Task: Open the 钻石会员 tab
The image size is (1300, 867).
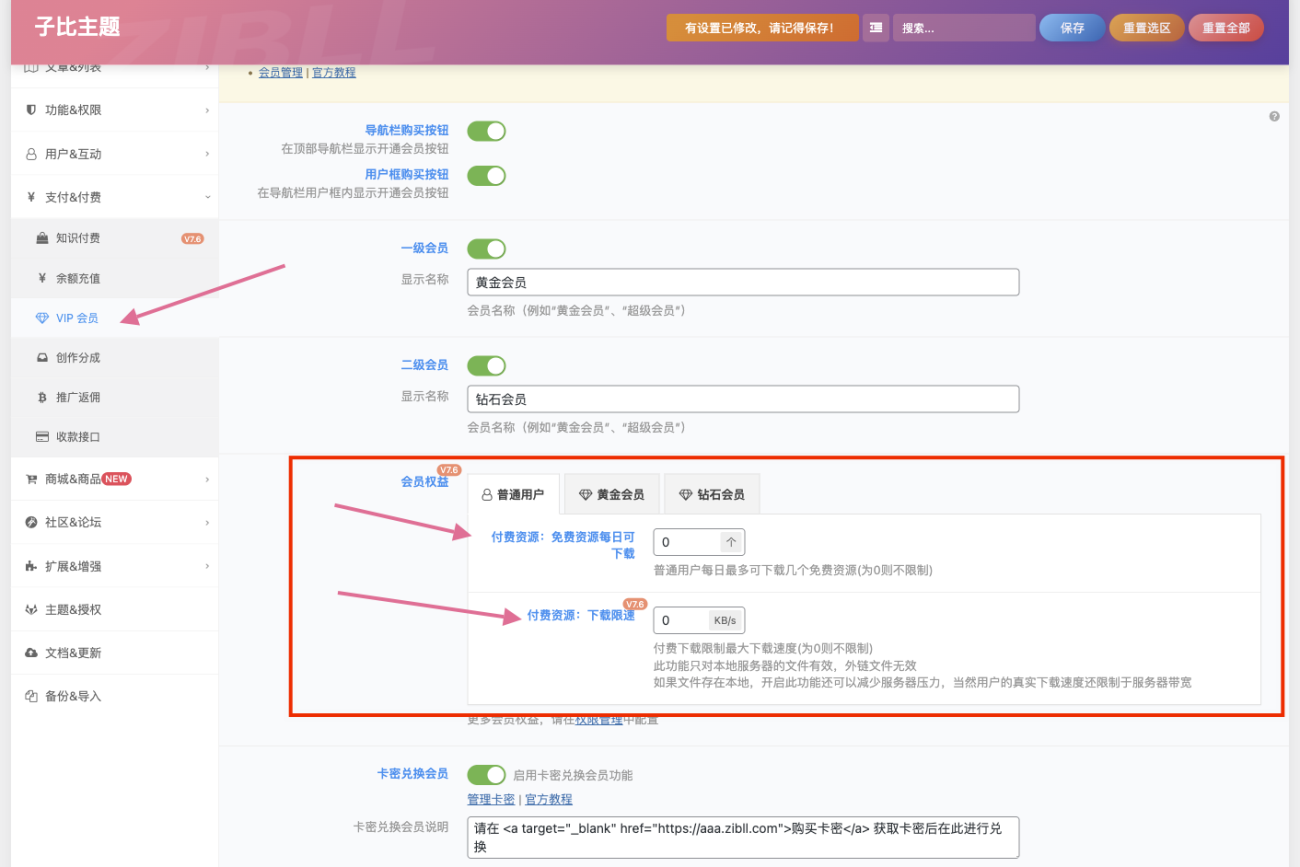Action: pos(711,493)
